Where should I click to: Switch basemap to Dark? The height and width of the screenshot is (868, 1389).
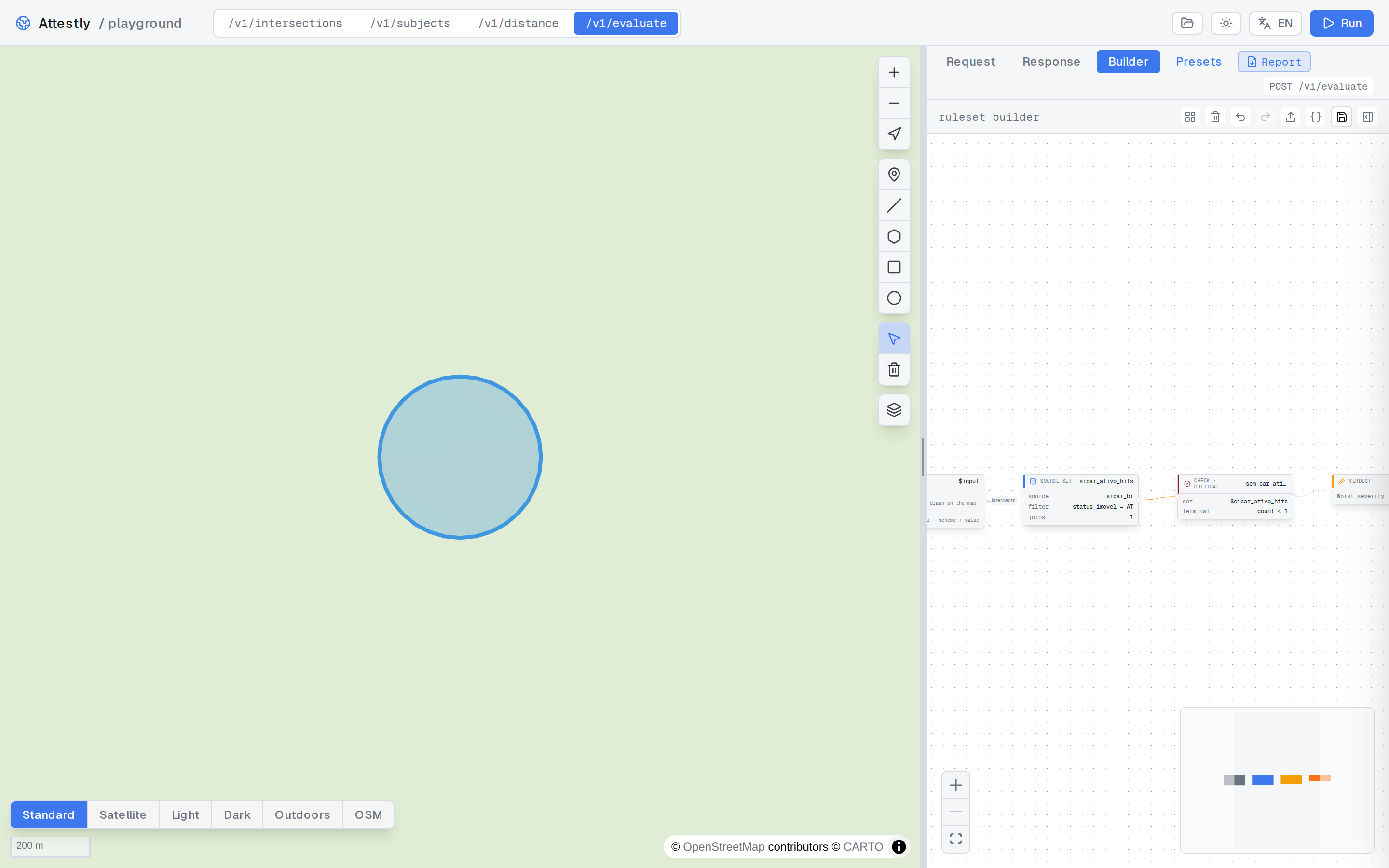tap(237, 814)
